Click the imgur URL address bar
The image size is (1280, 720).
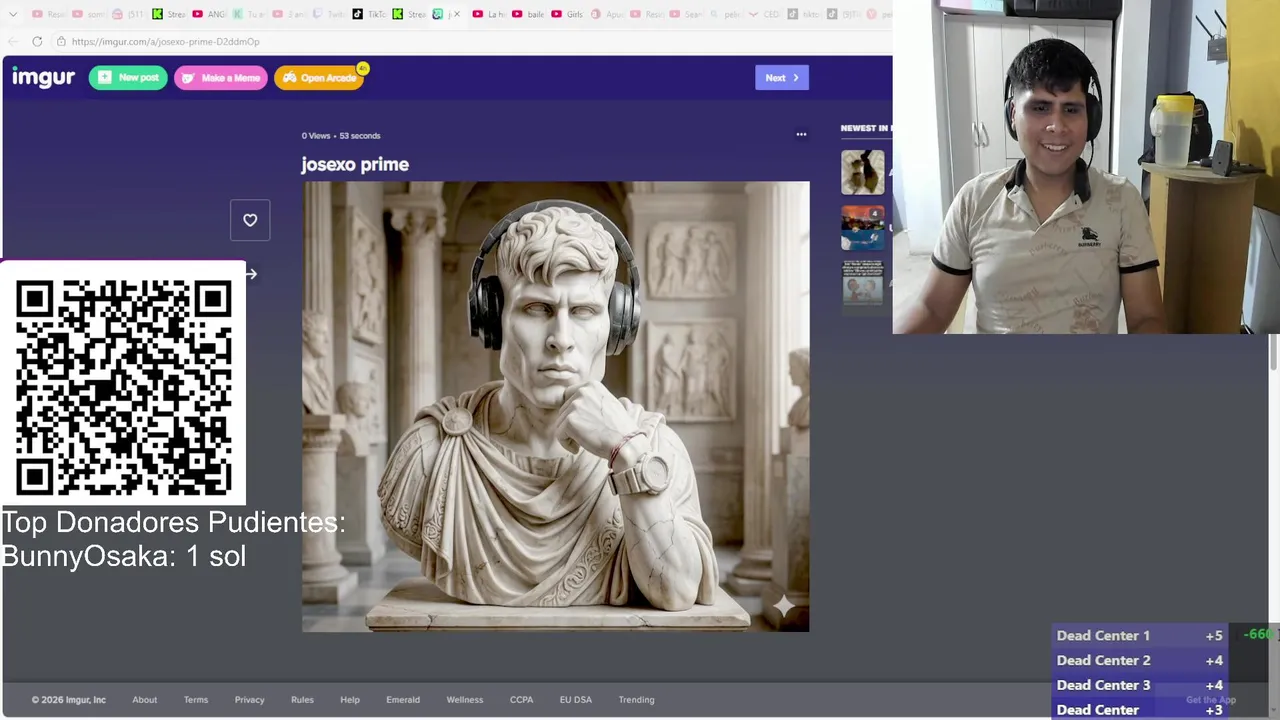[x=470, y=41]
